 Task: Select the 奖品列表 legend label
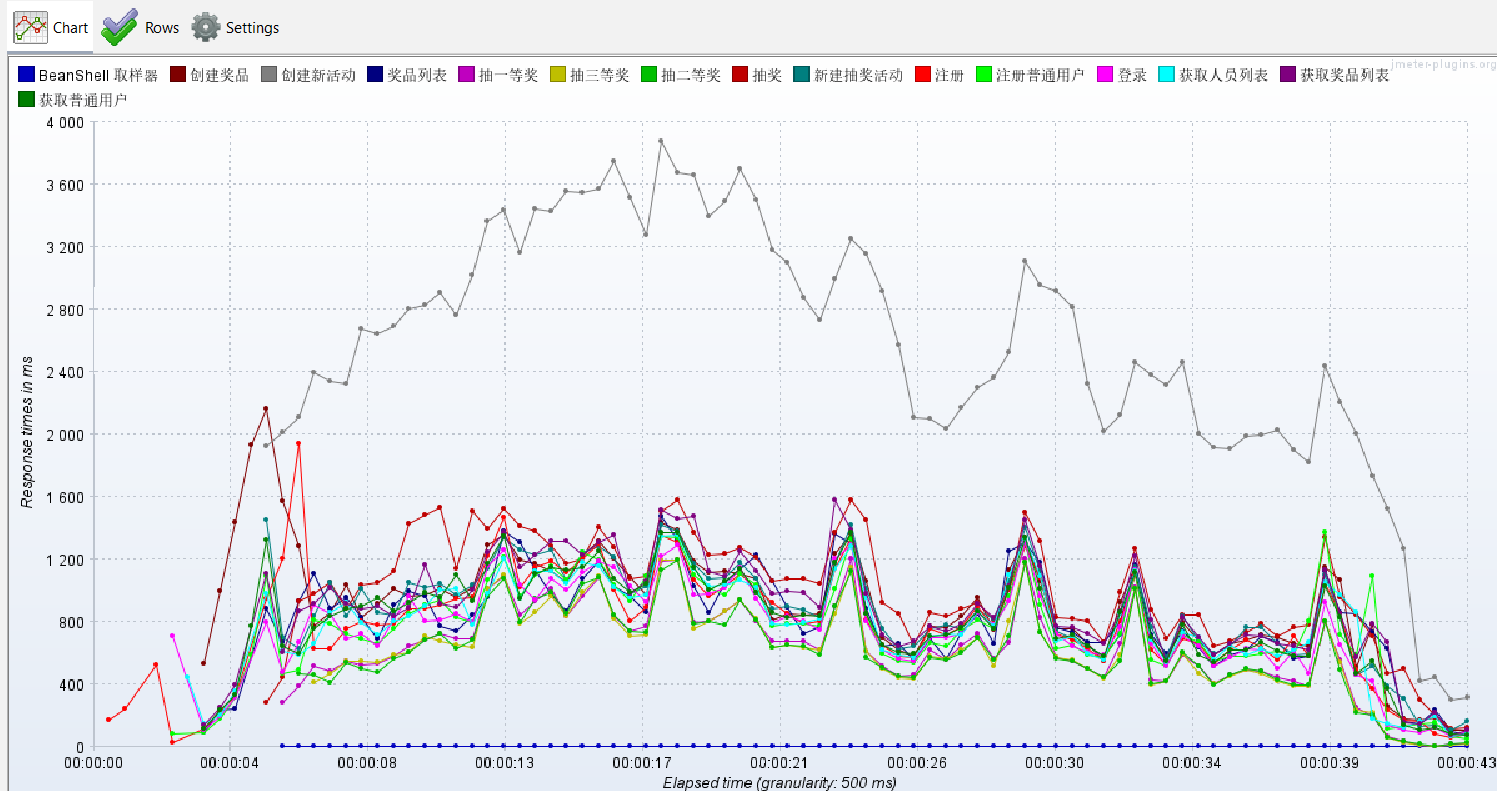[x=417, y=75]
